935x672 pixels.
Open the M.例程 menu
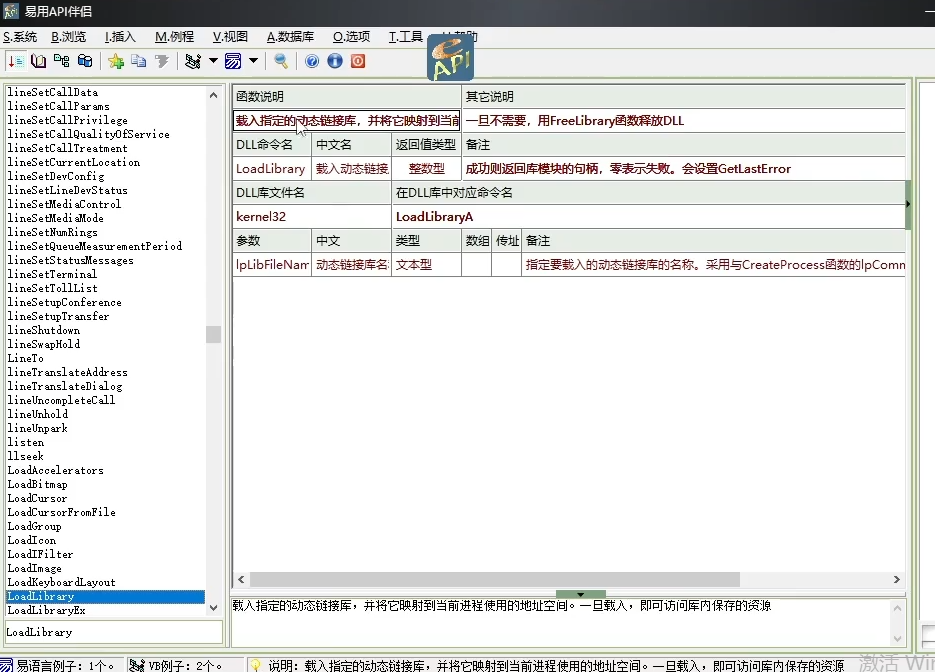[x=174, y=37]
